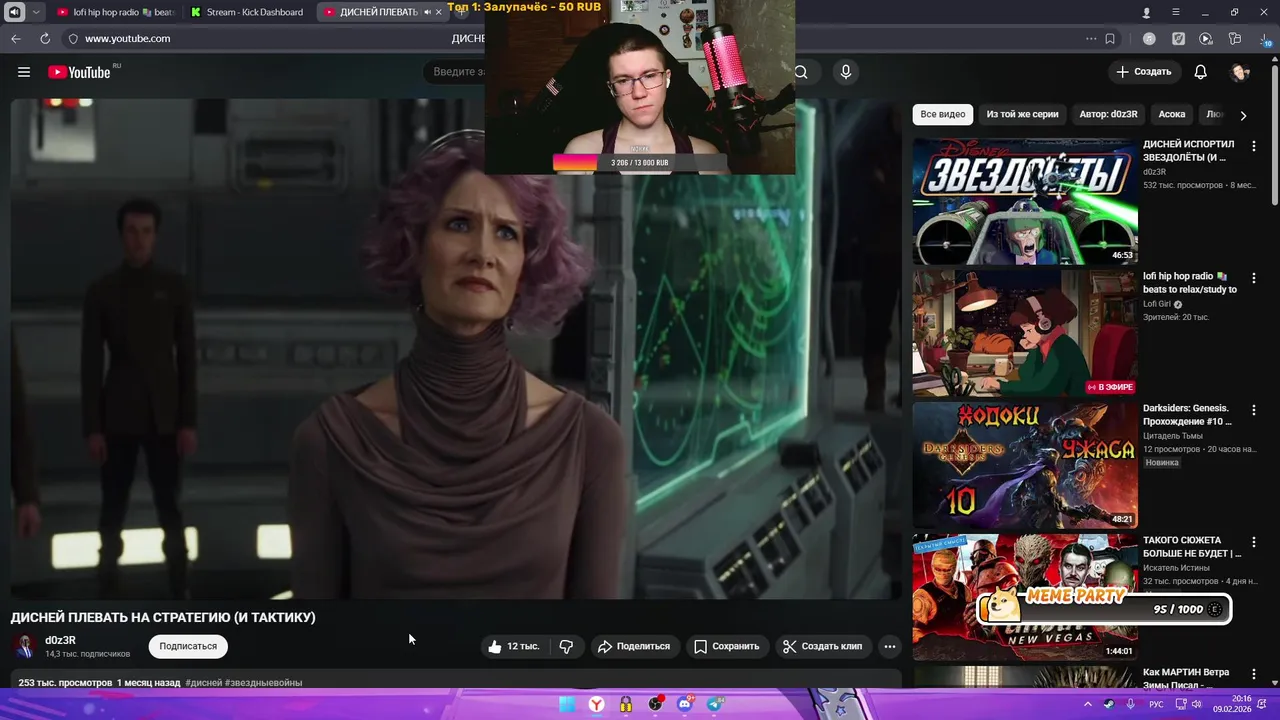Open d0z3R channel avatar

pos(24,646)
